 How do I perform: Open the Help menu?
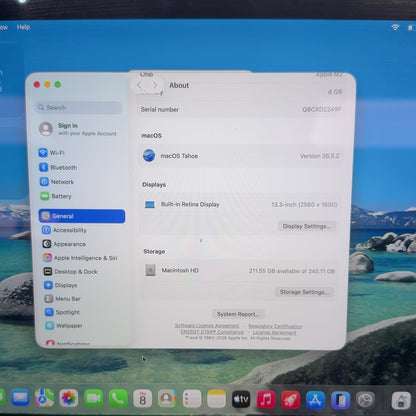pos(23,27)
